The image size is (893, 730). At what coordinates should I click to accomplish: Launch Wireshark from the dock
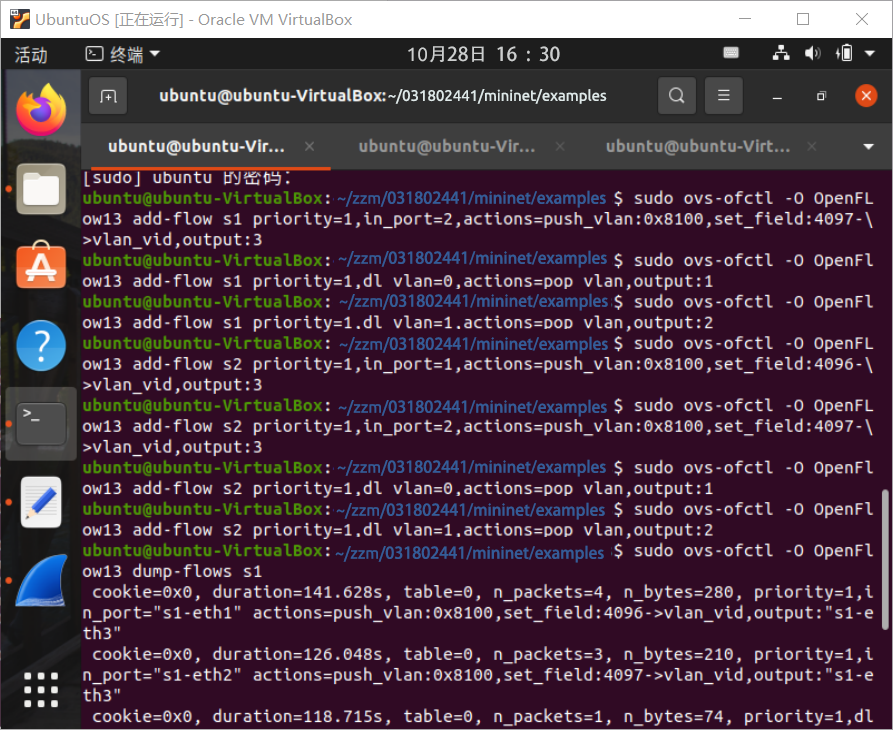(41, 580)
